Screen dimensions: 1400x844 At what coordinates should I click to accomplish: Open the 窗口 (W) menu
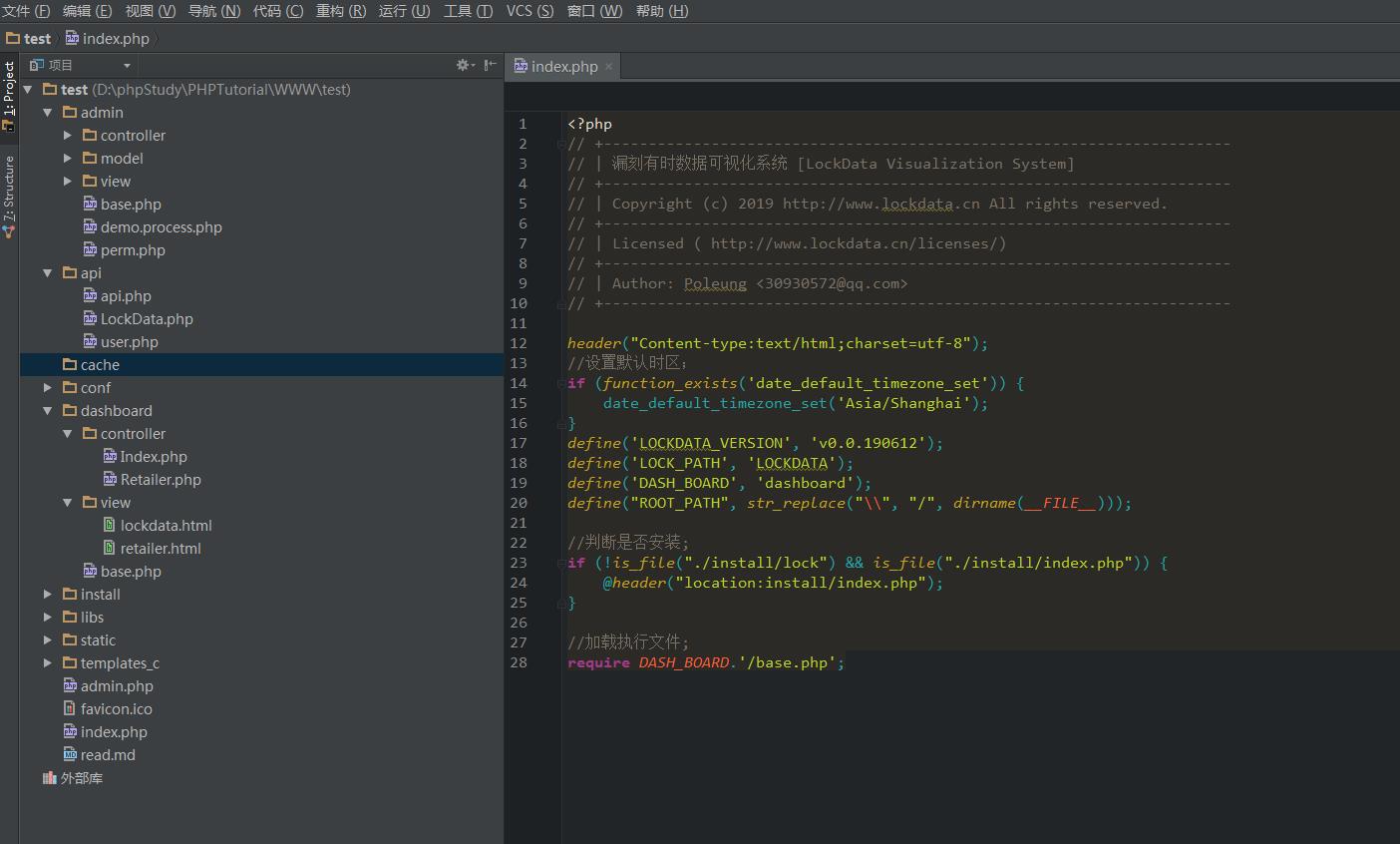tap(594, 11)
